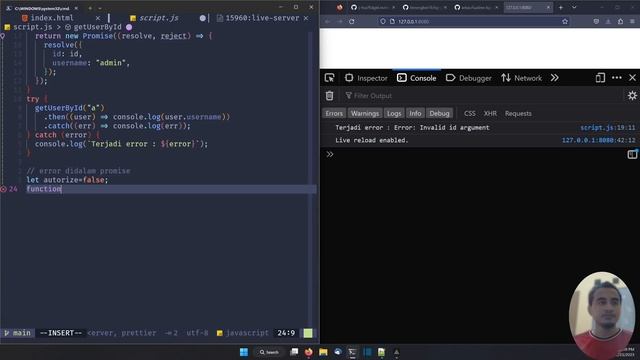640x360 pixels.
Task: Bookmark this page with star icon
Action: [565, 21]
